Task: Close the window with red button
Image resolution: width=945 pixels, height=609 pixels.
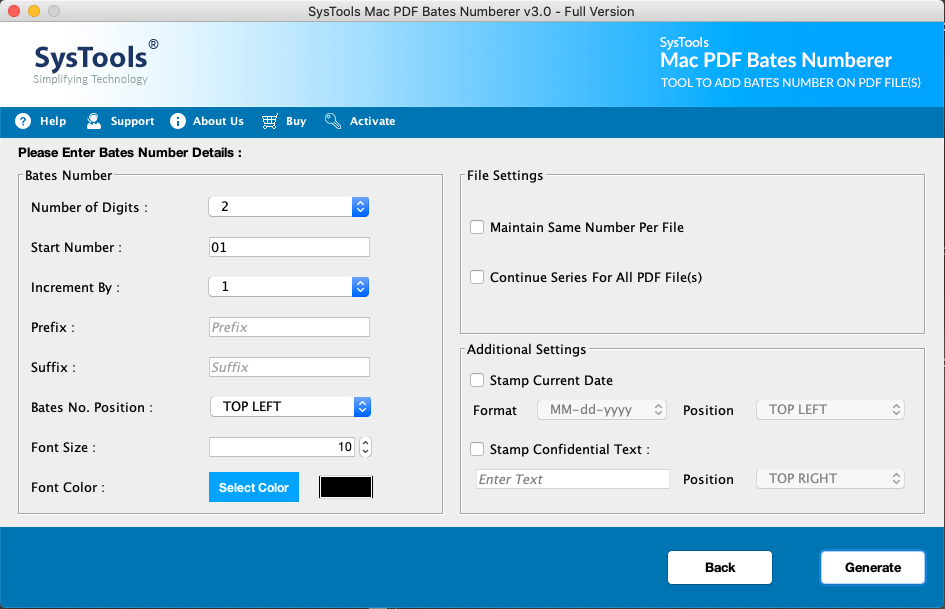Action: [x=14, y=11]
